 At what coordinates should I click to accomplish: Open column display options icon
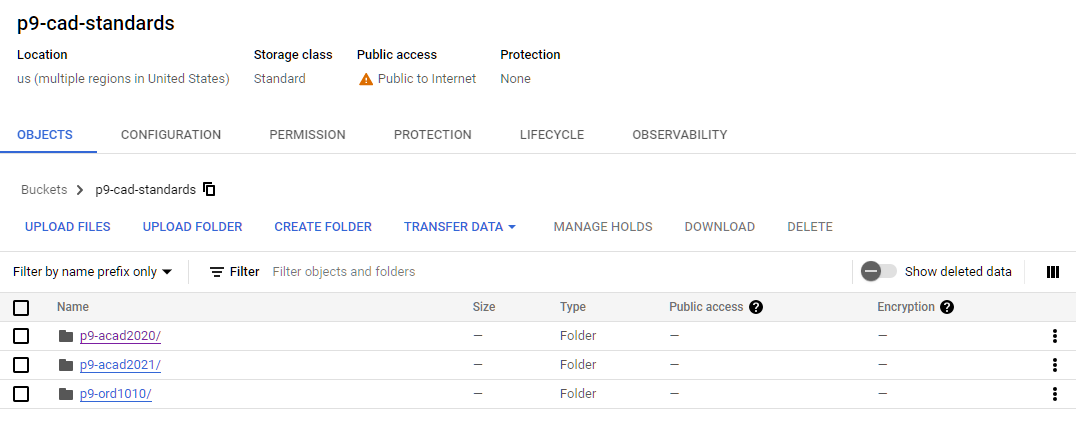[1052, 272]
